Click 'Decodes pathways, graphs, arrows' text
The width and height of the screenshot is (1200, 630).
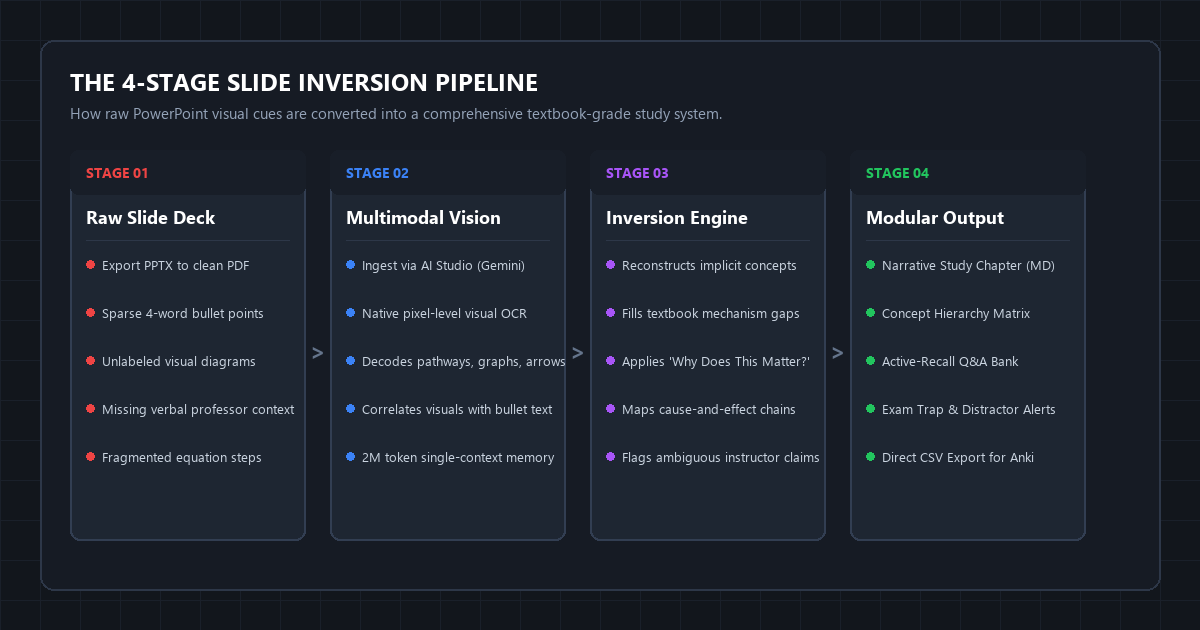point(463,362)
